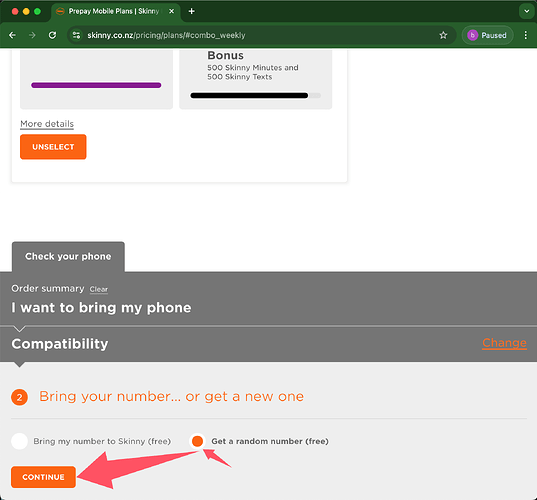Open Chrome three-dot menu
This screenshot has height=500, width=537.
526,35
